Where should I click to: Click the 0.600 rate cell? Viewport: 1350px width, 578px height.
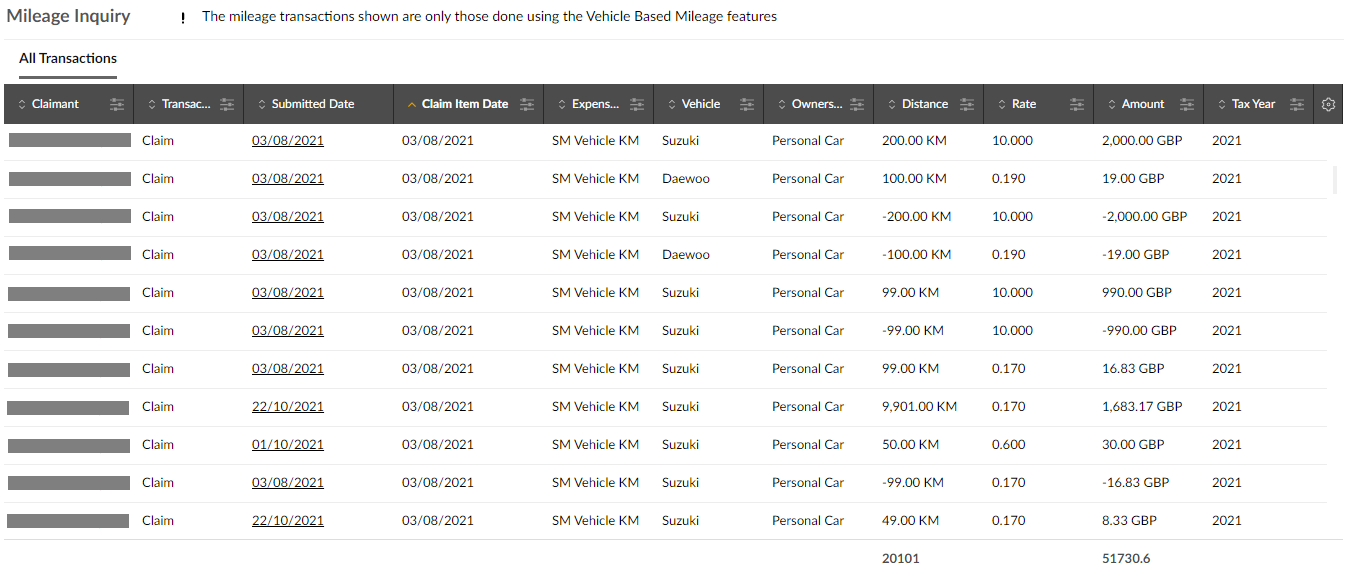coord(1008,445)
